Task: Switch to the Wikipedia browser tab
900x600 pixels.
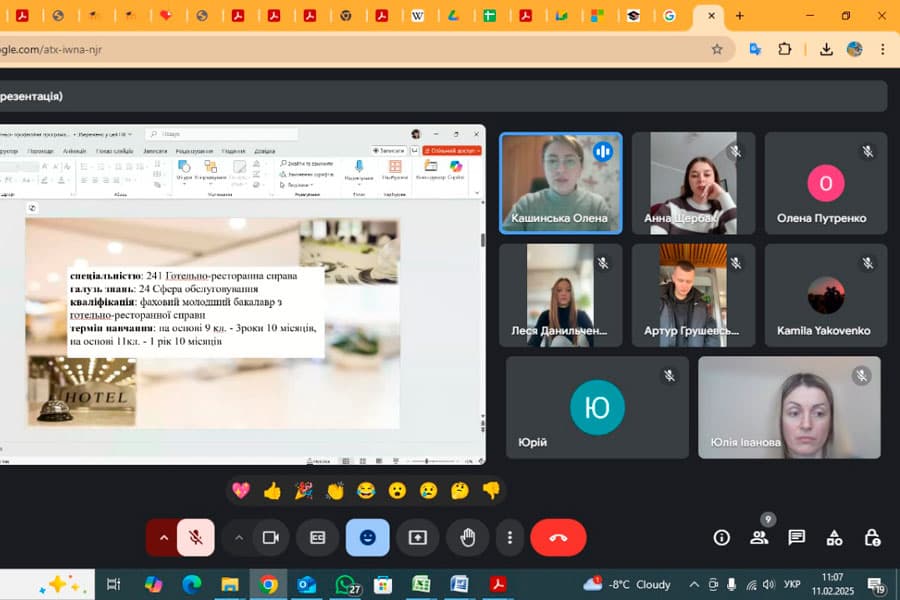Action: tap(417, 16)
